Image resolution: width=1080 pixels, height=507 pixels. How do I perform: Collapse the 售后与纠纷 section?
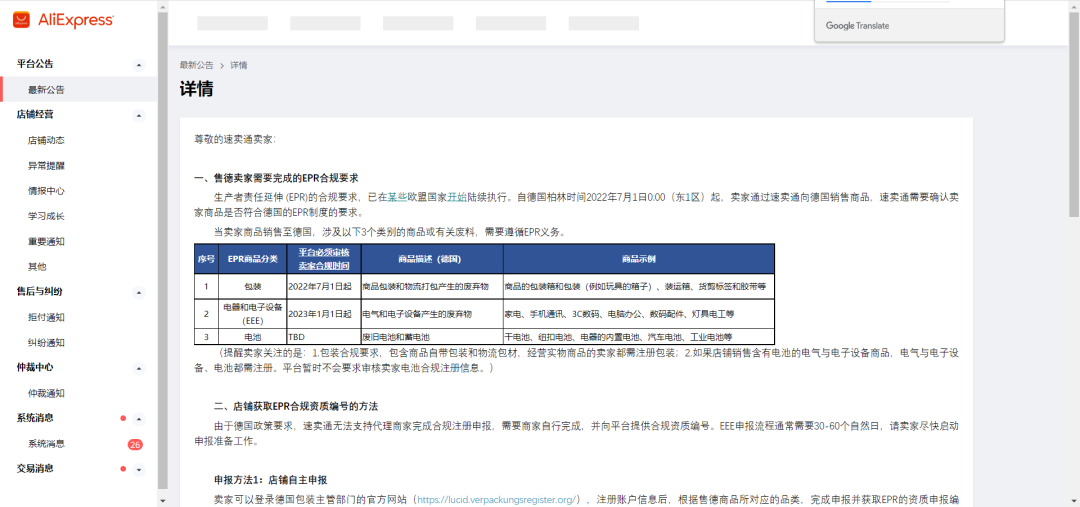coord(139,293)
